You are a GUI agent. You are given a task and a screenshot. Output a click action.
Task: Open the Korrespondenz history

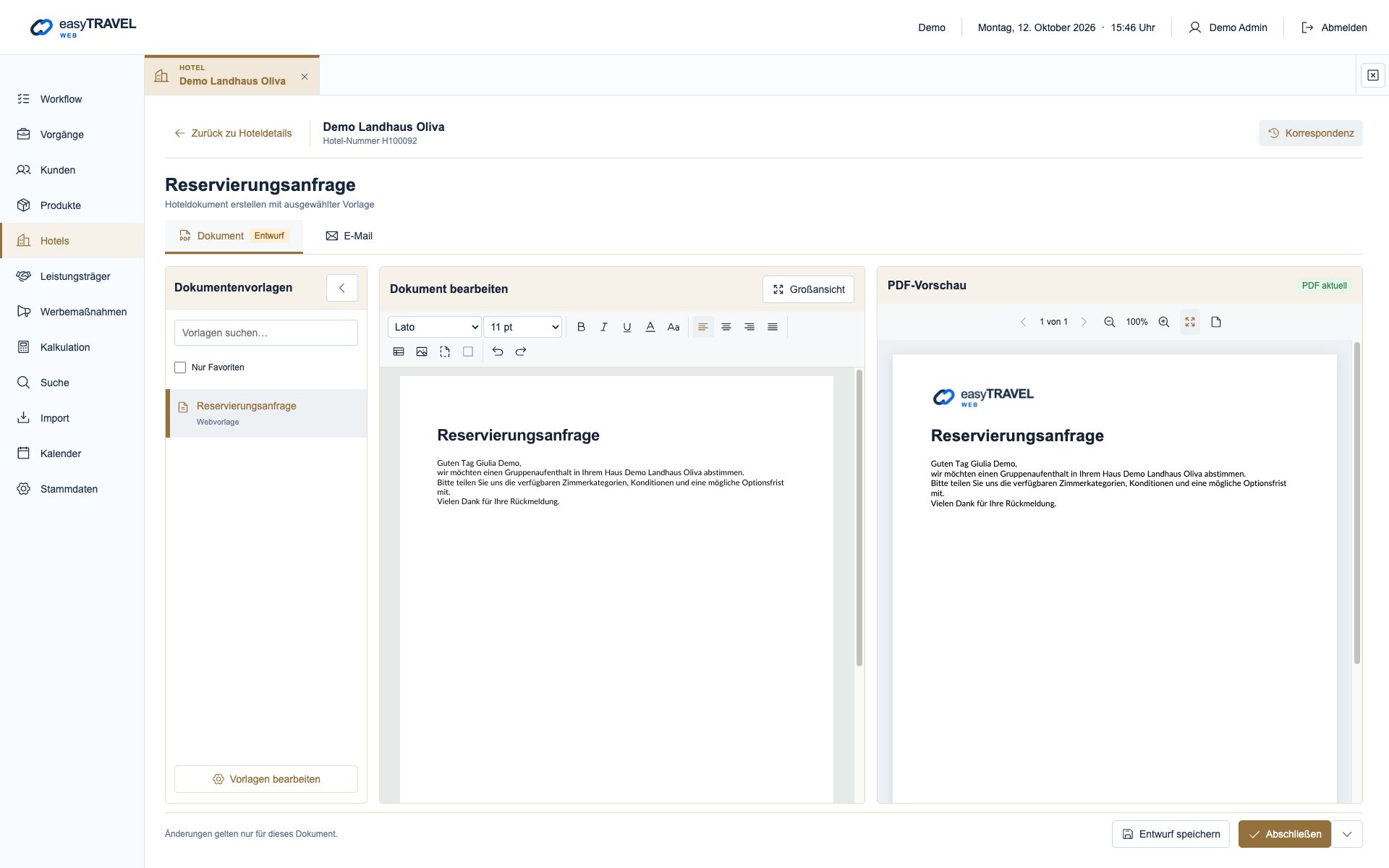(1311, 133)
